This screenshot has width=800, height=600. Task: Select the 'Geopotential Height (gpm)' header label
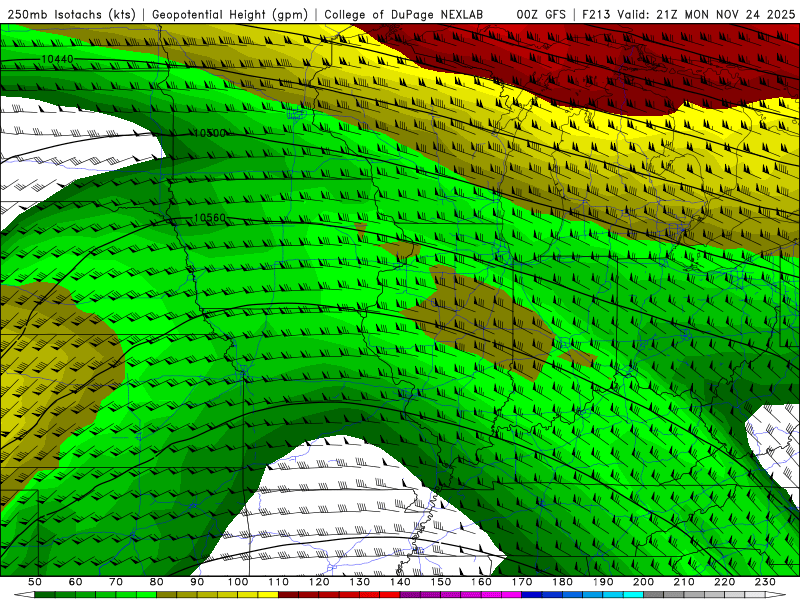coord(230,14)
